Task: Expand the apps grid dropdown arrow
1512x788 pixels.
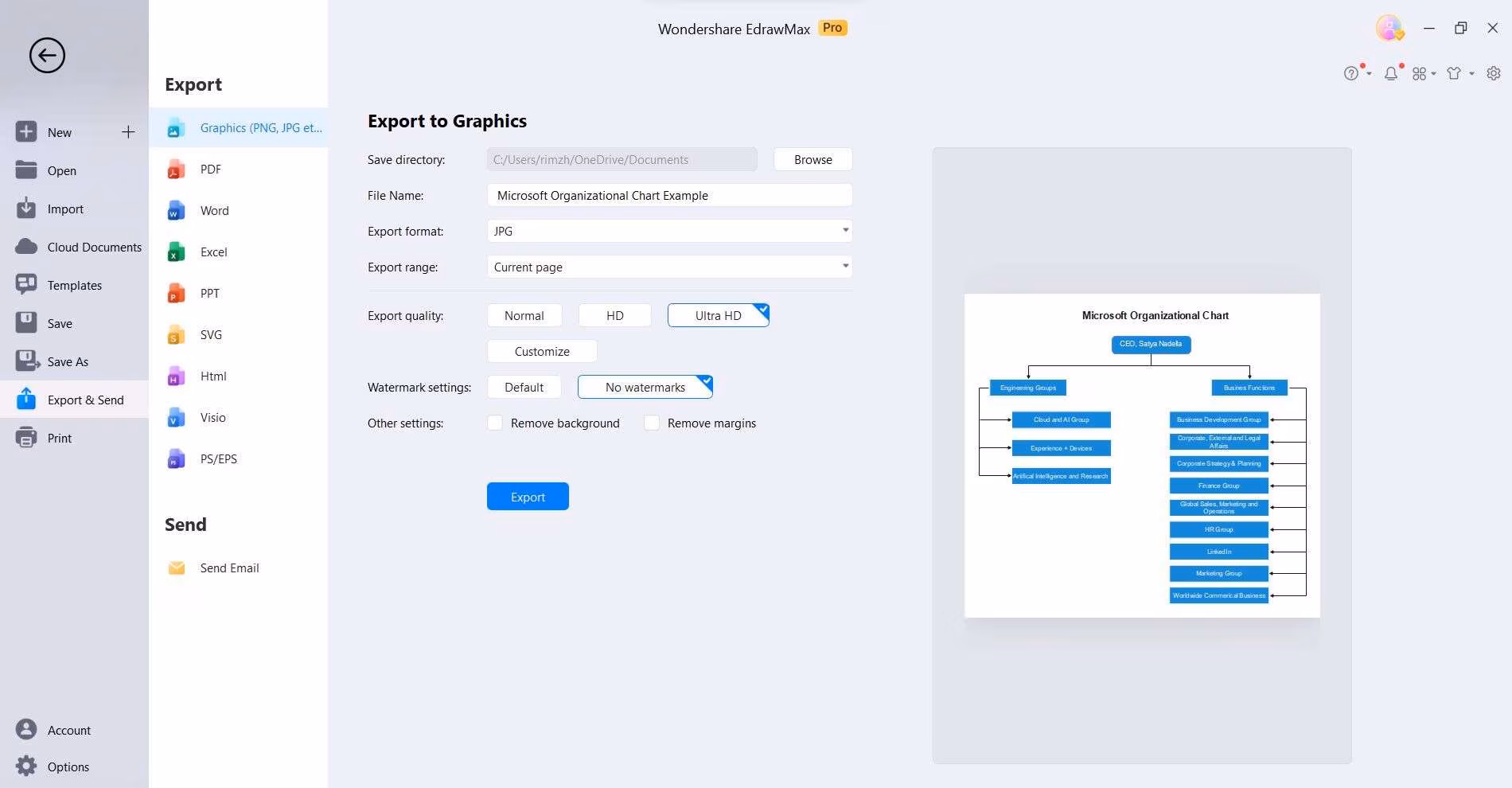Action: tap(1433, 73)
